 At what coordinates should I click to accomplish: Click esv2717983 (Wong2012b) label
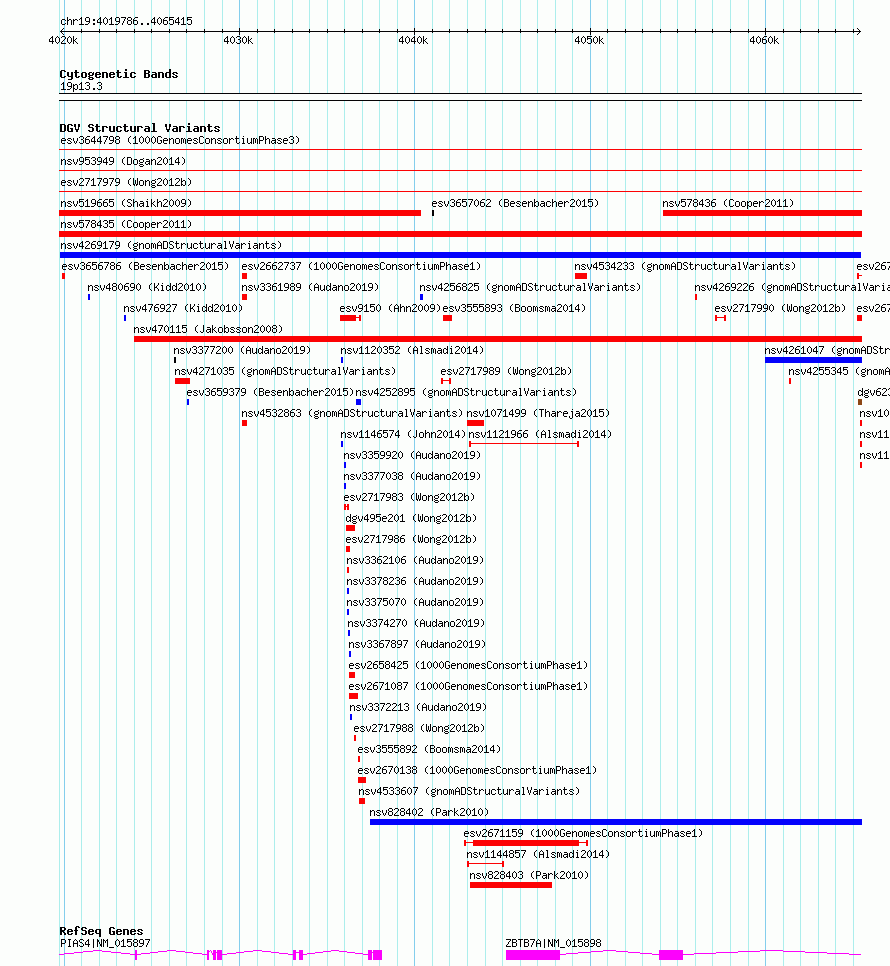pos(410,497)
